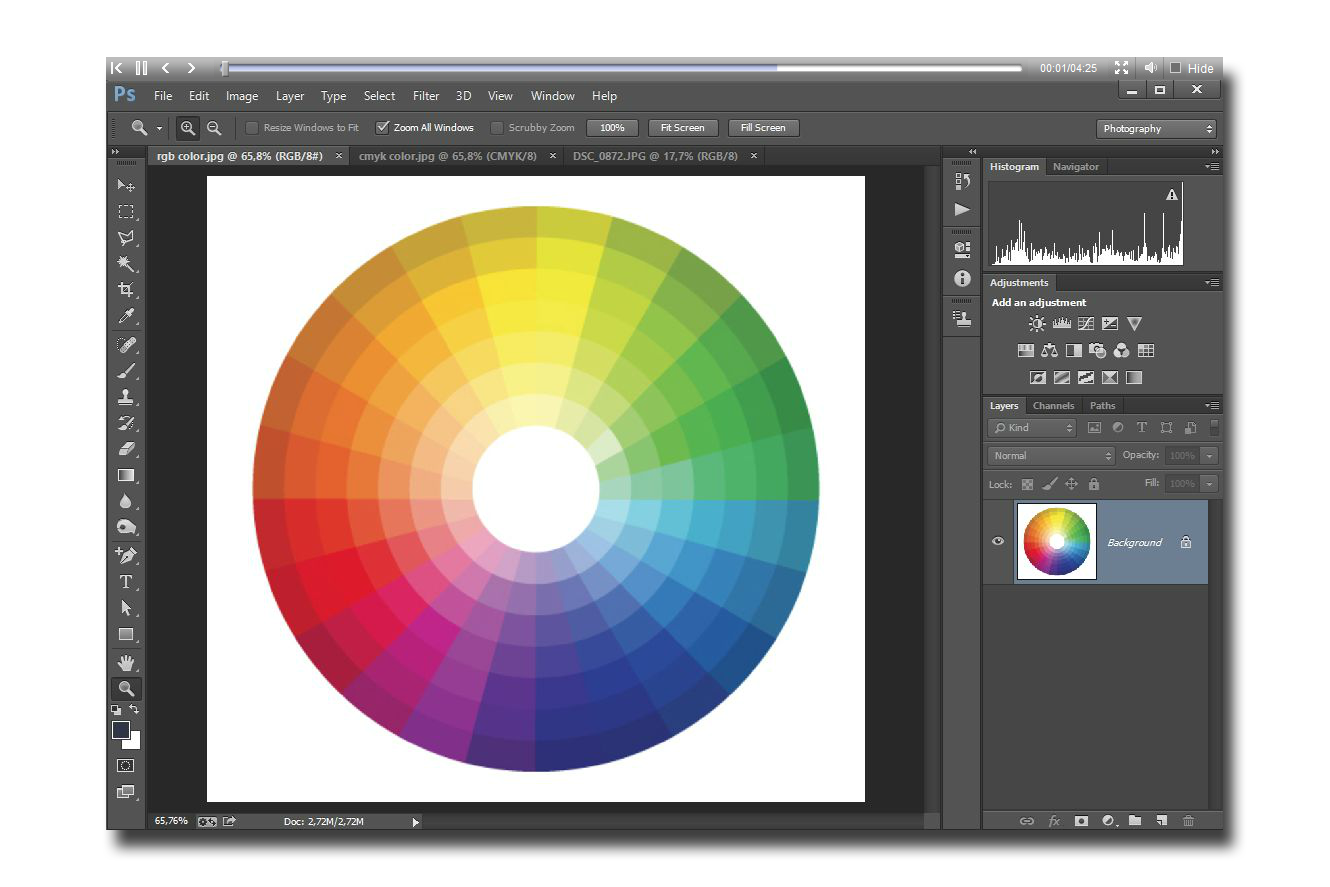Click the delete layer trash icon
This screenshot has width=1330, height=887.
(1188, 821)
